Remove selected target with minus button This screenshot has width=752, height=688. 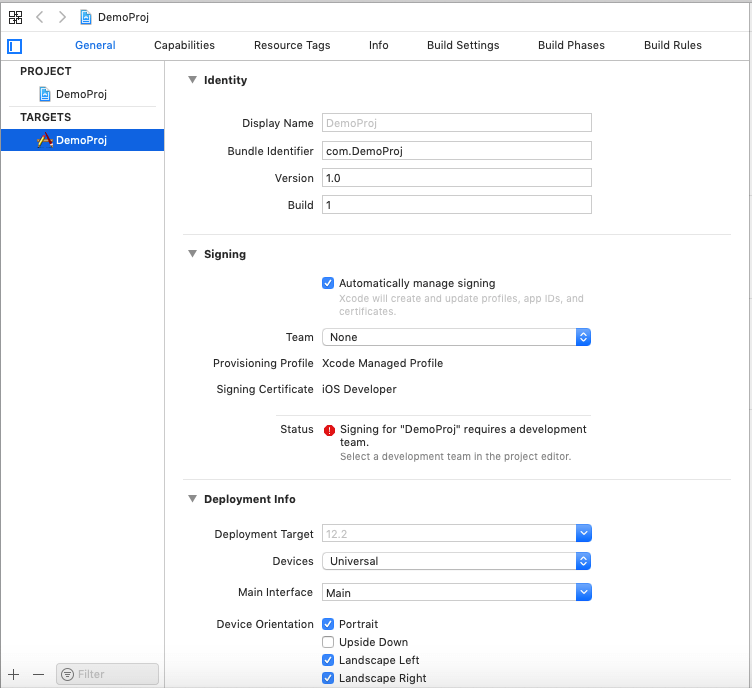pos(38,675)
